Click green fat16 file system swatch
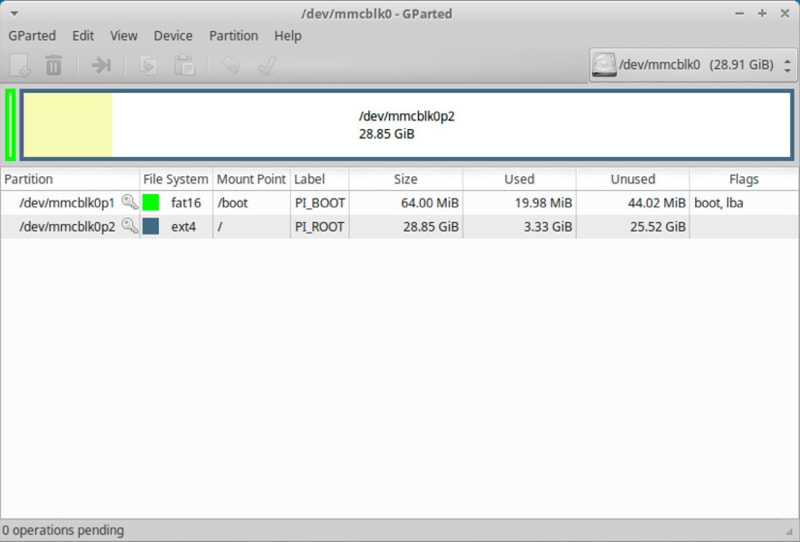Image resolution: width=800 pixels, height=542 pixels. (x=151, y=202)
